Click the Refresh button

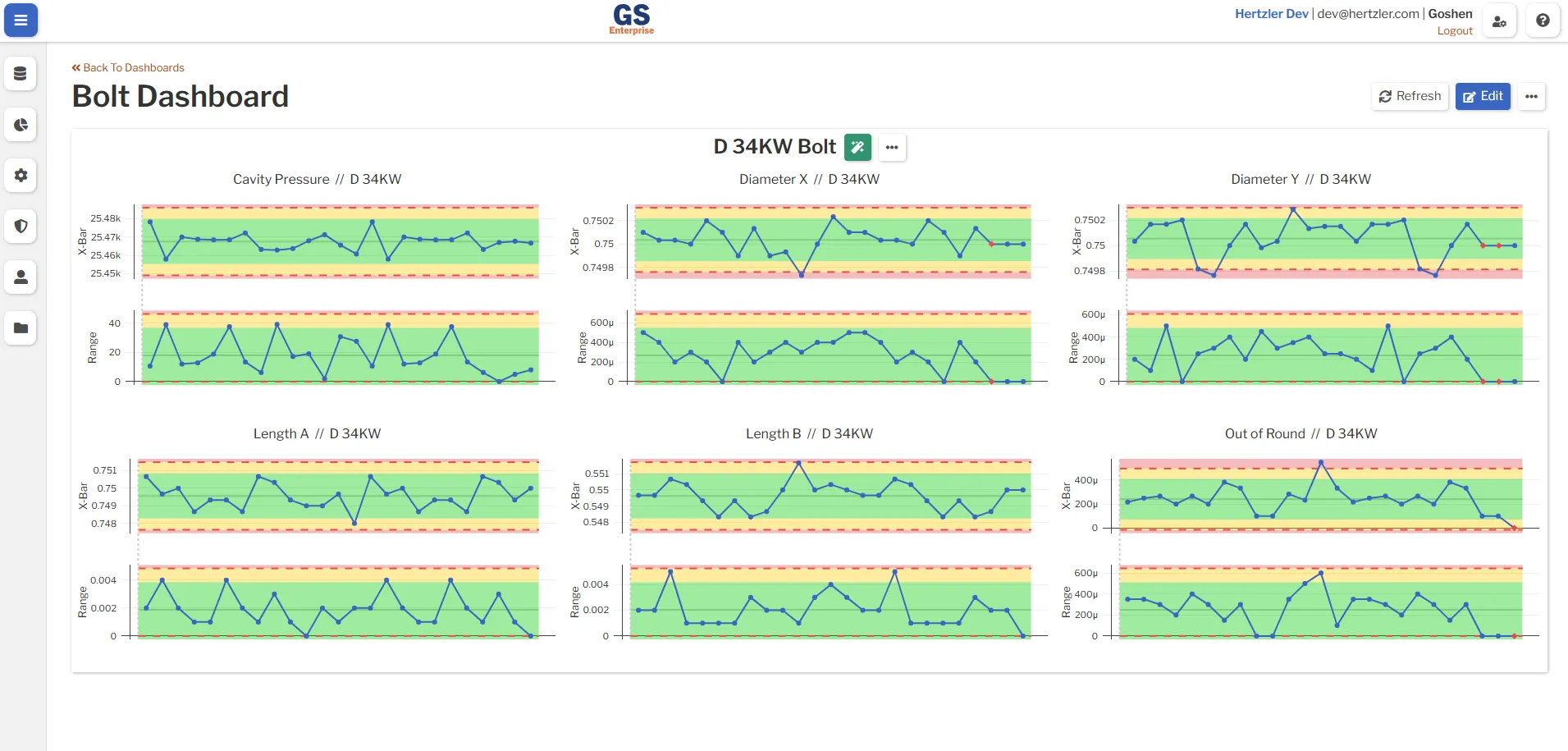point(1410,96)
